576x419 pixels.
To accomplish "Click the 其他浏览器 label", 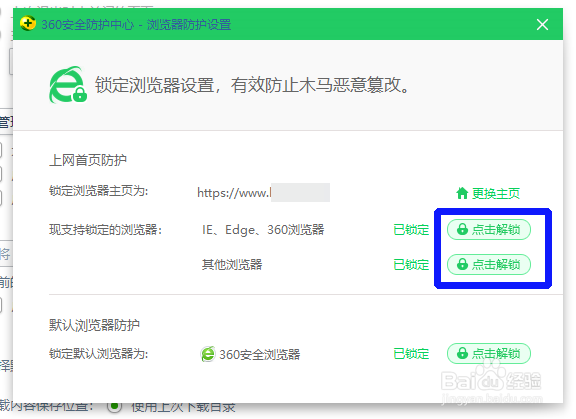I will [x=232, y=264].
